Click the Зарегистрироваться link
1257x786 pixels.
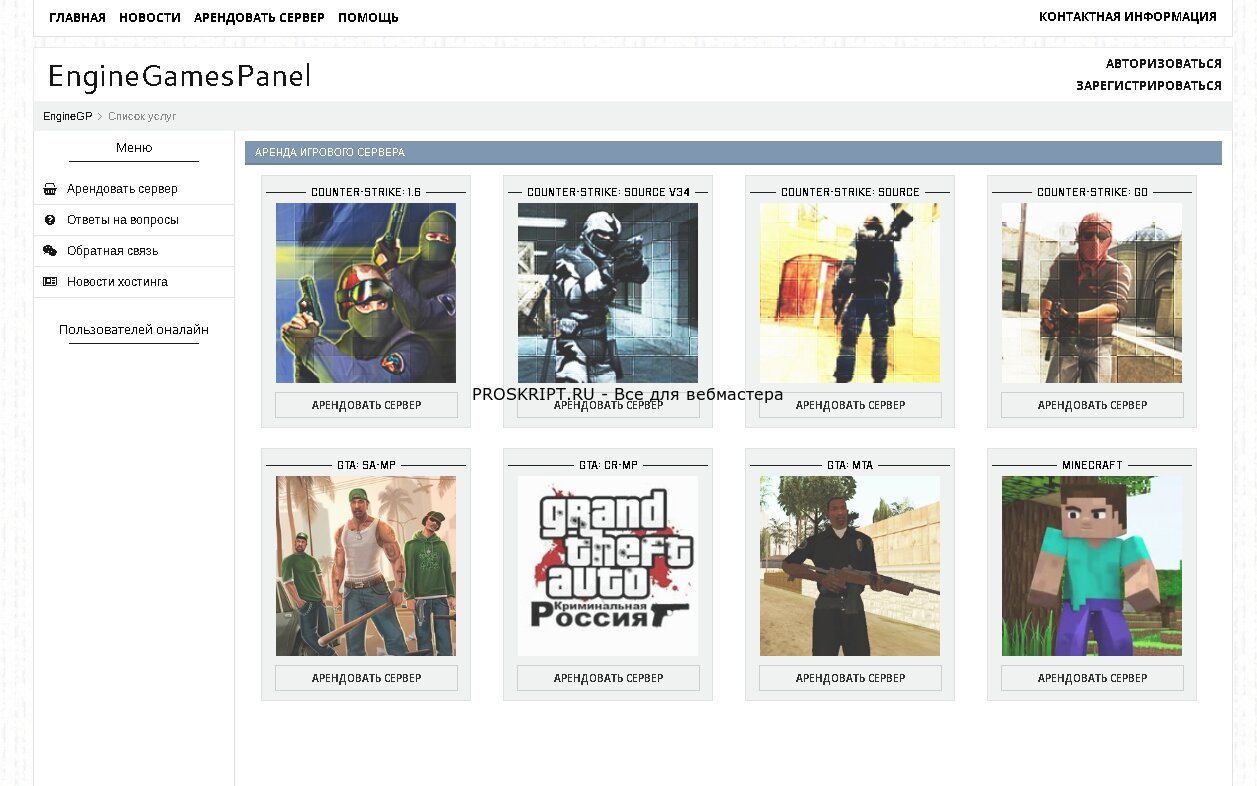click(1149, 86)
